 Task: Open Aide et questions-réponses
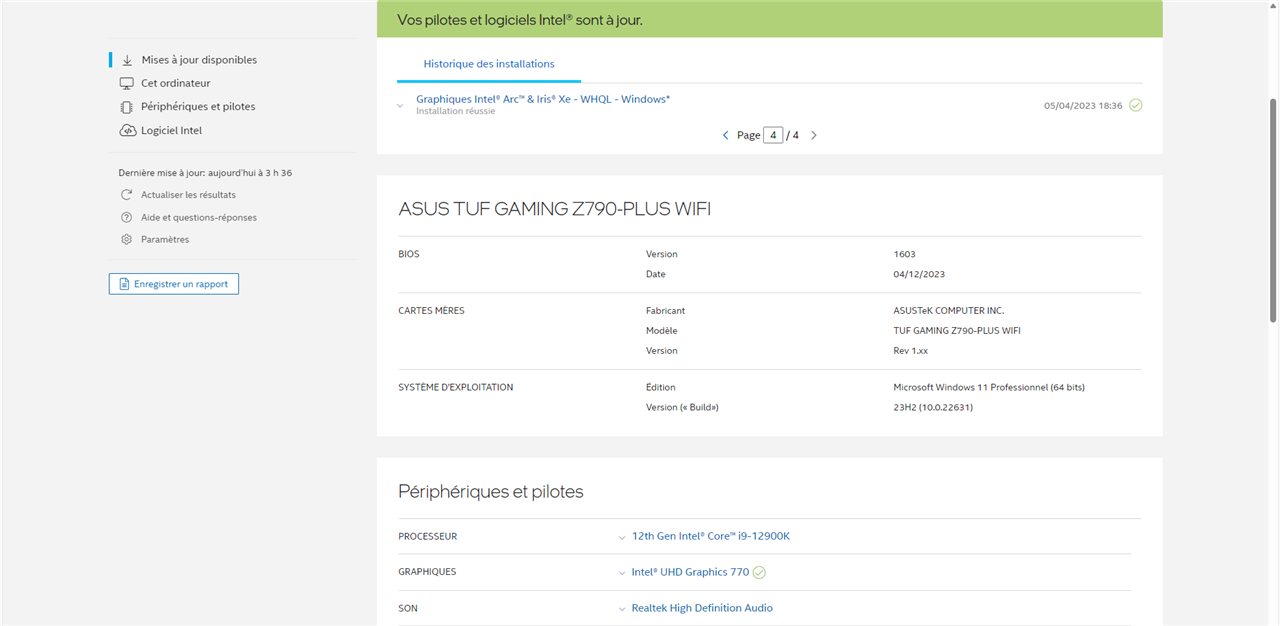[198, 217]
